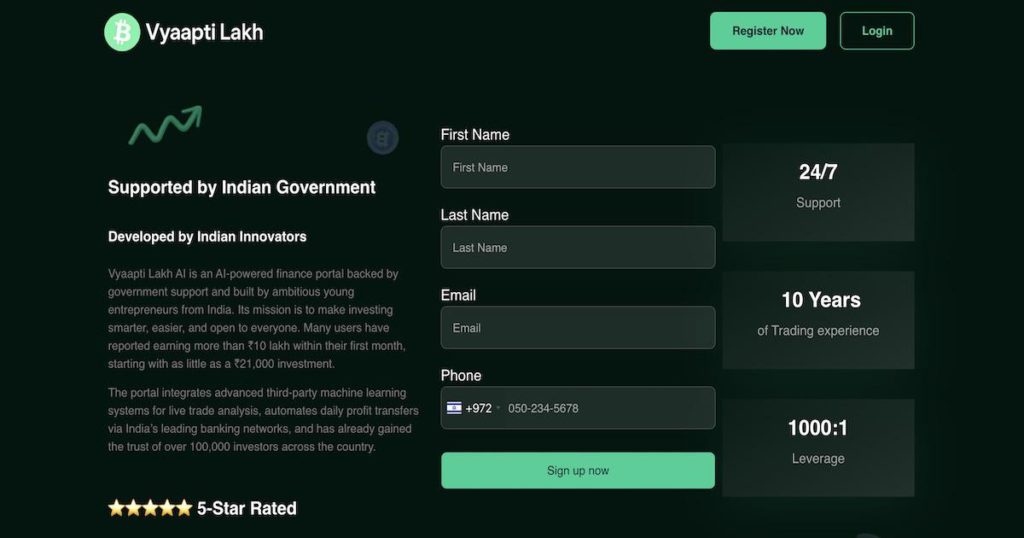
Task: Open the Login page
Action: pyautogui.click(x=876, y=31)
